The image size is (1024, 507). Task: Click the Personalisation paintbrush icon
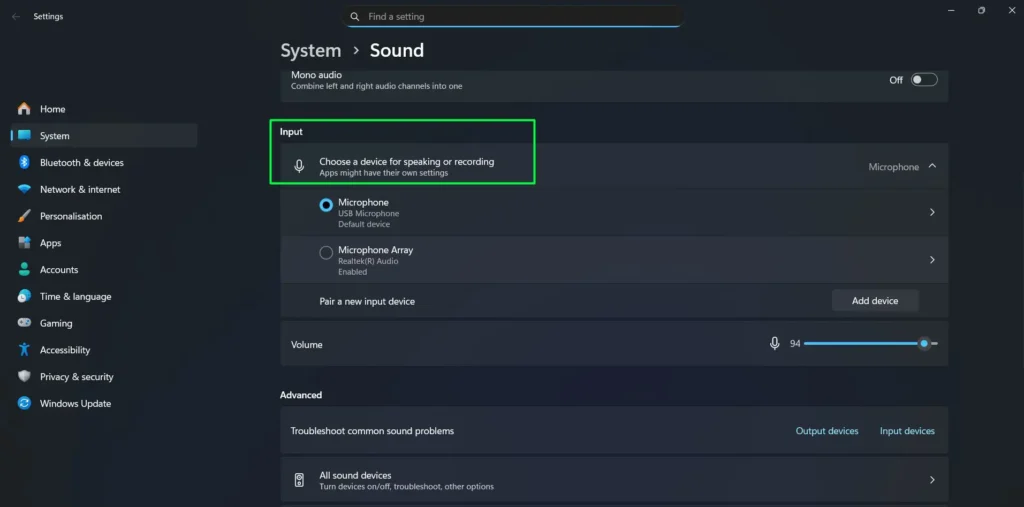[24, 216]
